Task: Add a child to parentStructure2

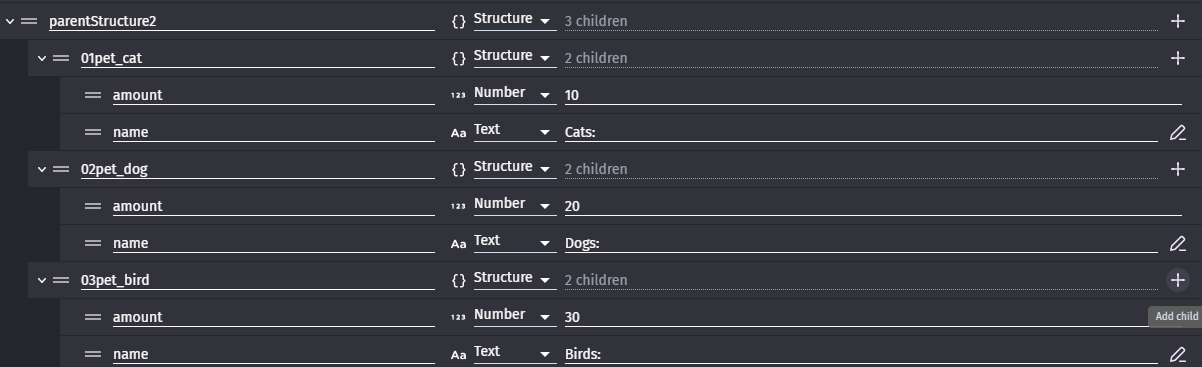Action: pyautogui.click(x=1177, y=21)
